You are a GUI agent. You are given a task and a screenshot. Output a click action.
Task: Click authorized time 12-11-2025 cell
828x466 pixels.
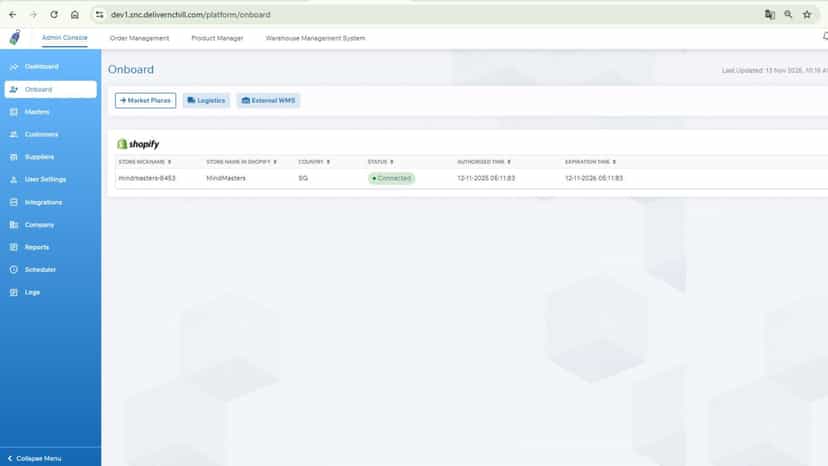486,178
